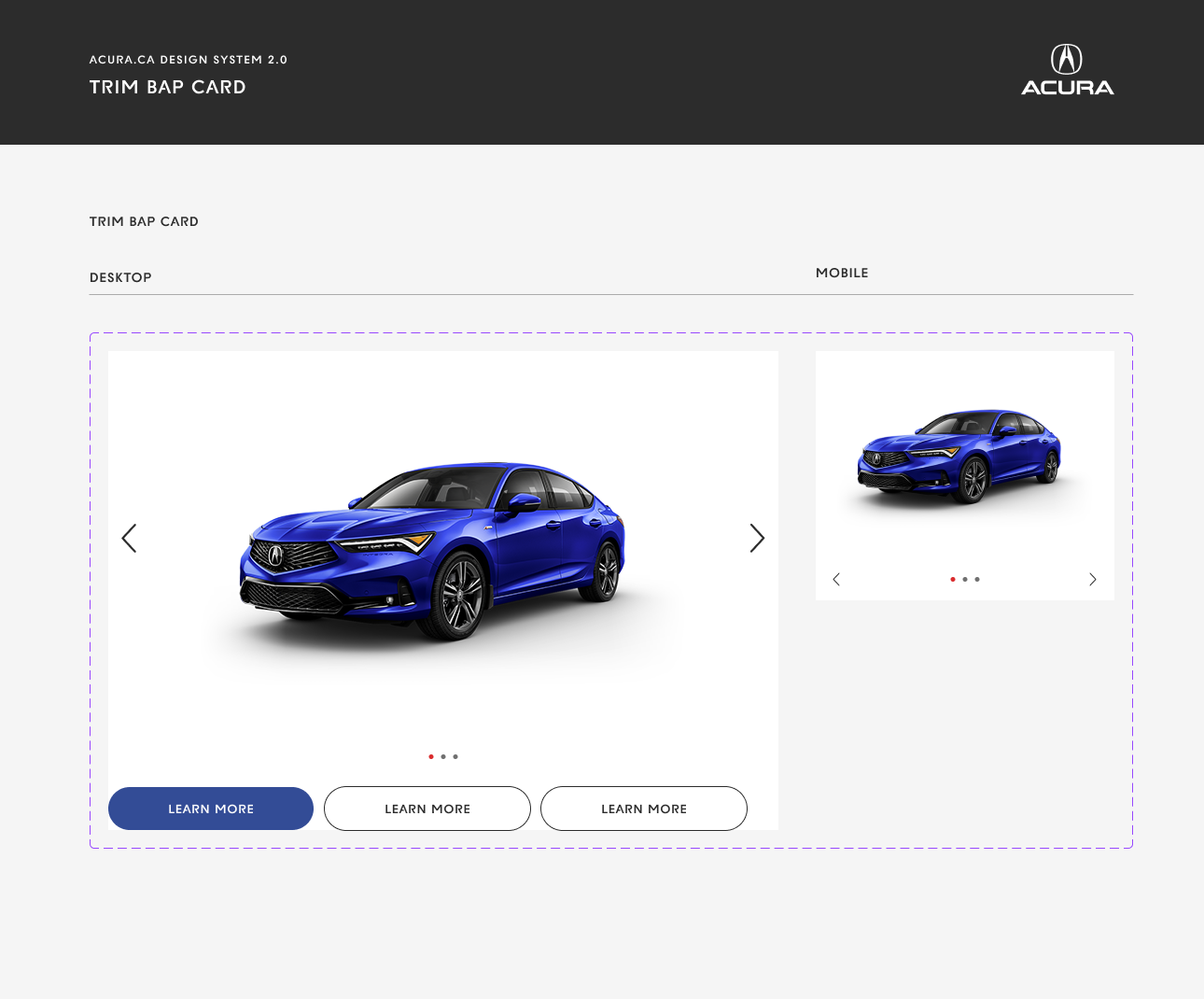1204x999 pixels.
Task: Click next arrow in mobile card
Action: [1093, 580]
